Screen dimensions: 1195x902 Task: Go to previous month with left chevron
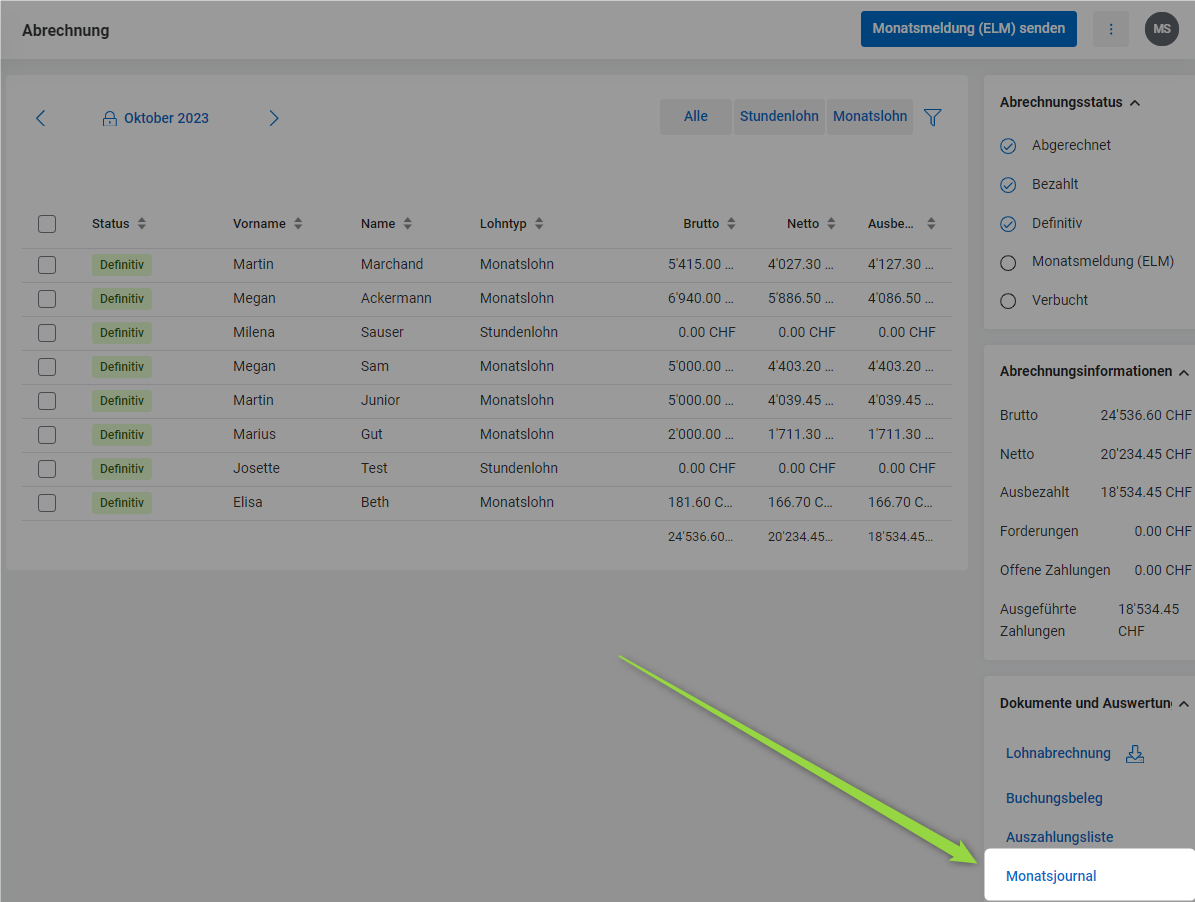click(41, 118)
